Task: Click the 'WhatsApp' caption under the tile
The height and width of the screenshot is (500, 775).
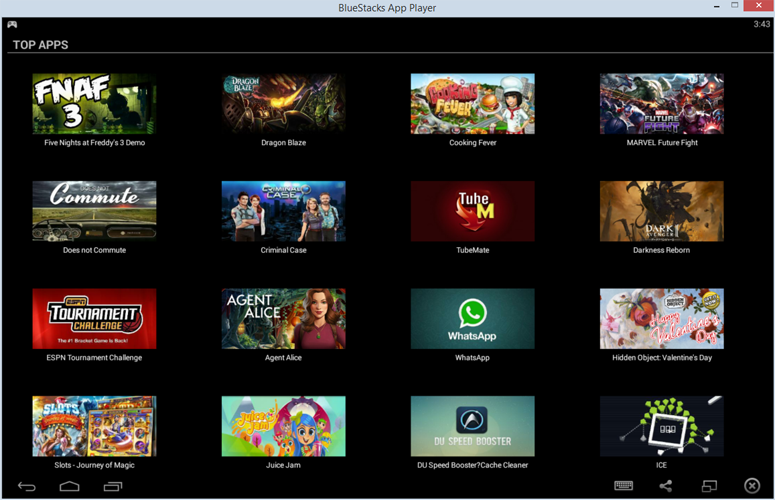Action: point(473,358)
